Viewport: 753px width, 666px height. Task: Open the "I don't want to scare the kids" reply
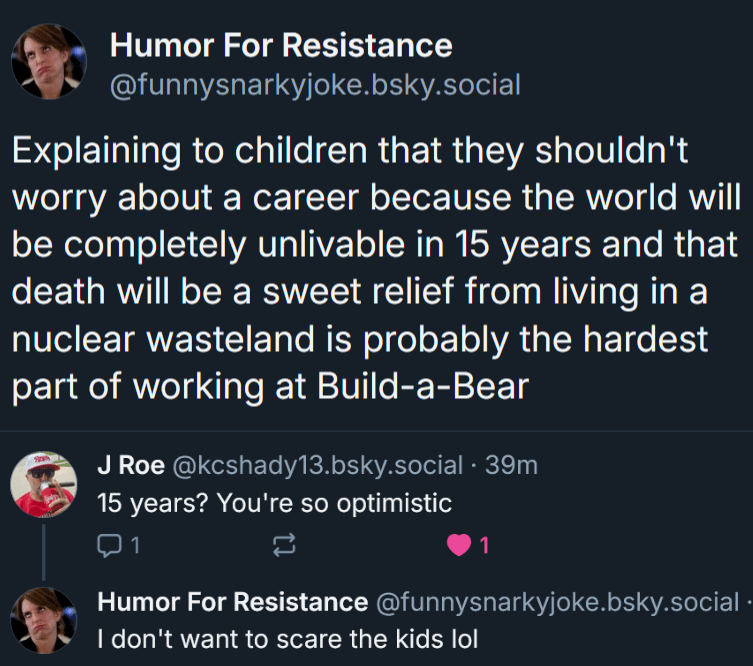[x=287, y=637]
